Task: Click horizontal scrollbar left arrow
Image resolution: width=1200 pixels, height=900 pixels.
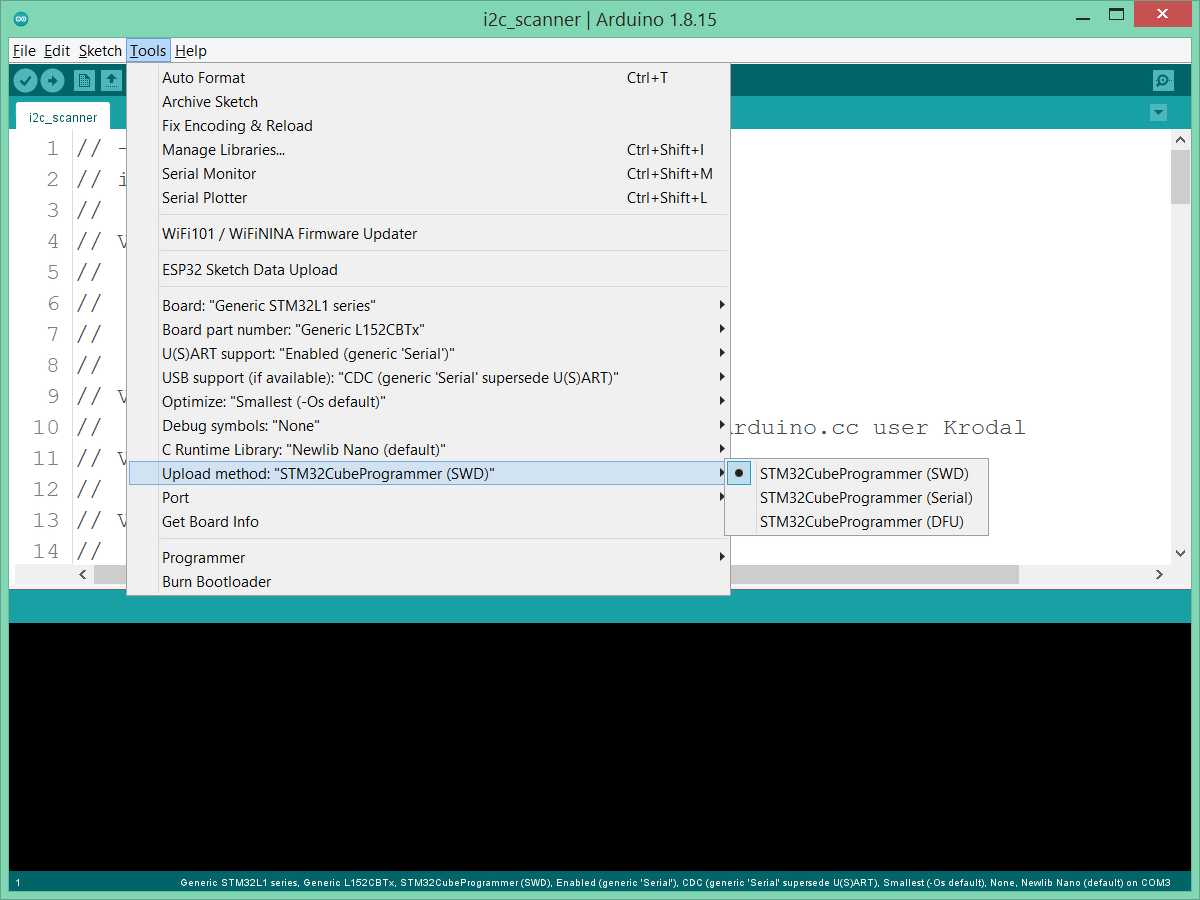Action: (83, 575)
